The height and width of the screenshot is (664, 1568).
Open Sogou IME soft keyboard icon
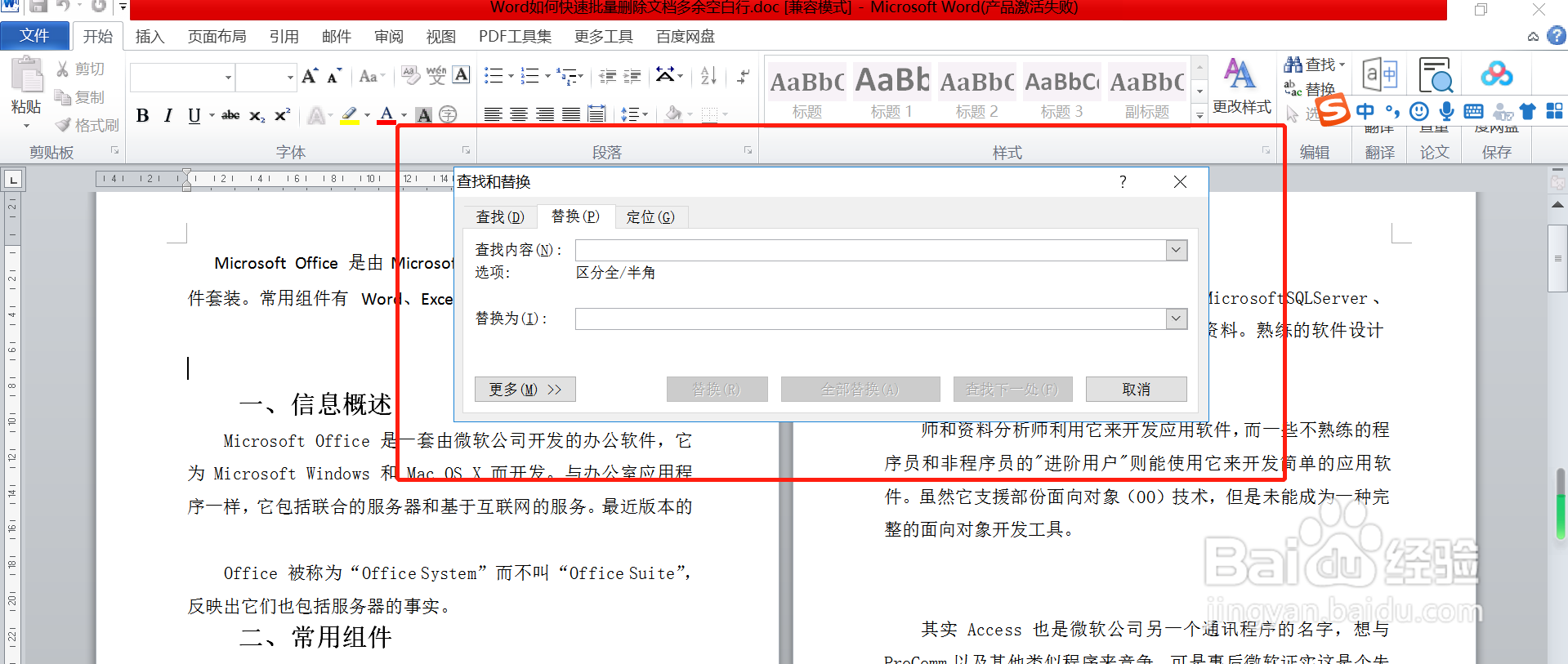[1473, 111]
